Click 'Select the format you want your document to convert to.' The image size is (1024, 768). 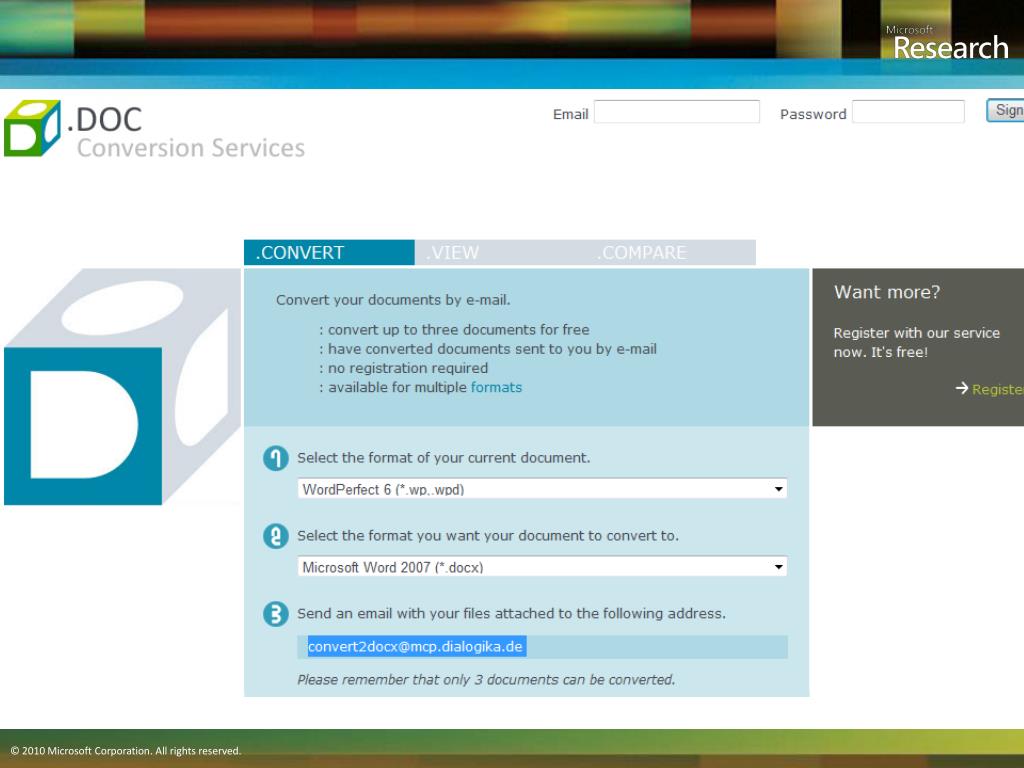488,536
